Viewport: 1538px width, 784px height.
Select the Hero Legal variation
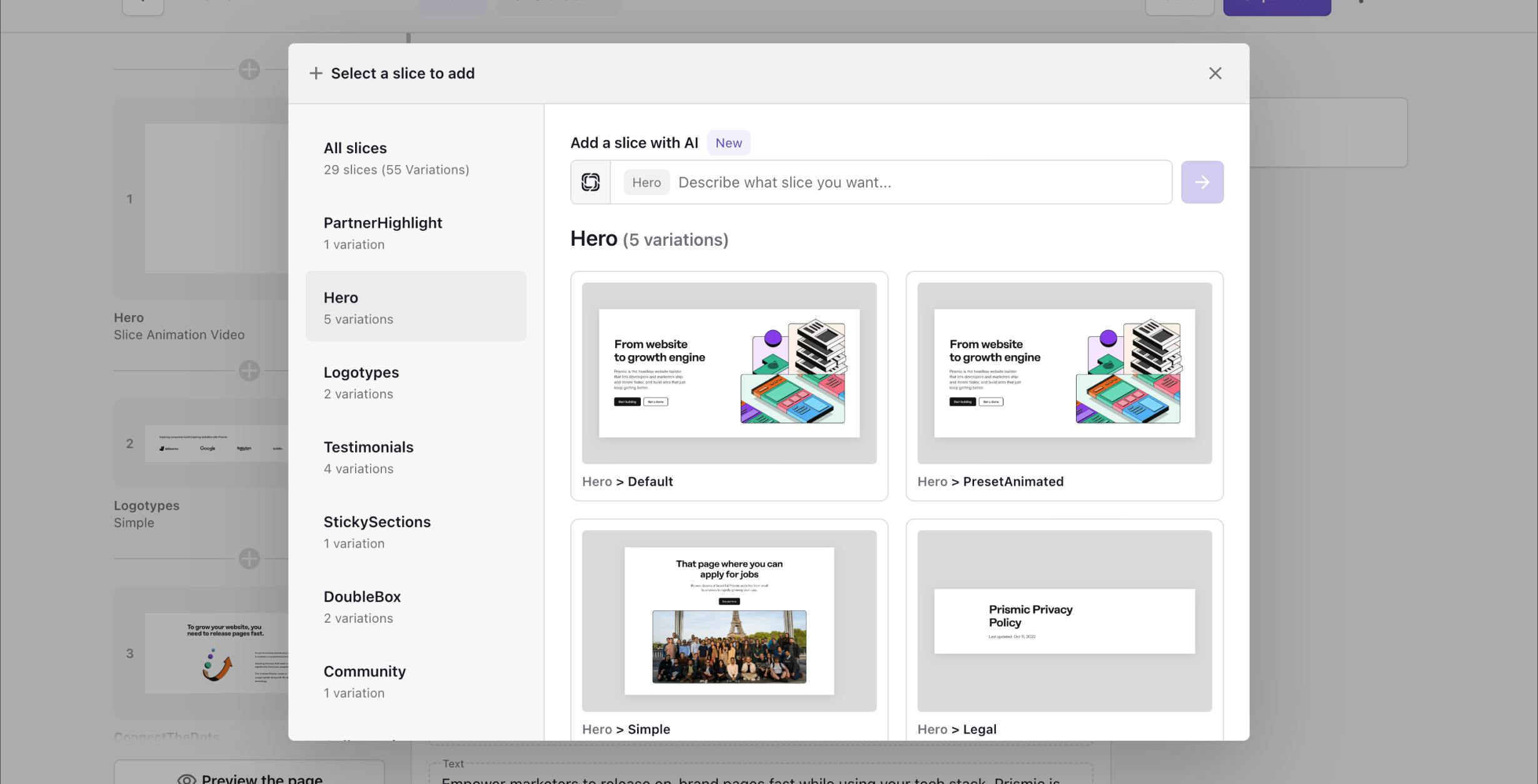pyautogui.click(x=1064, y=625)
